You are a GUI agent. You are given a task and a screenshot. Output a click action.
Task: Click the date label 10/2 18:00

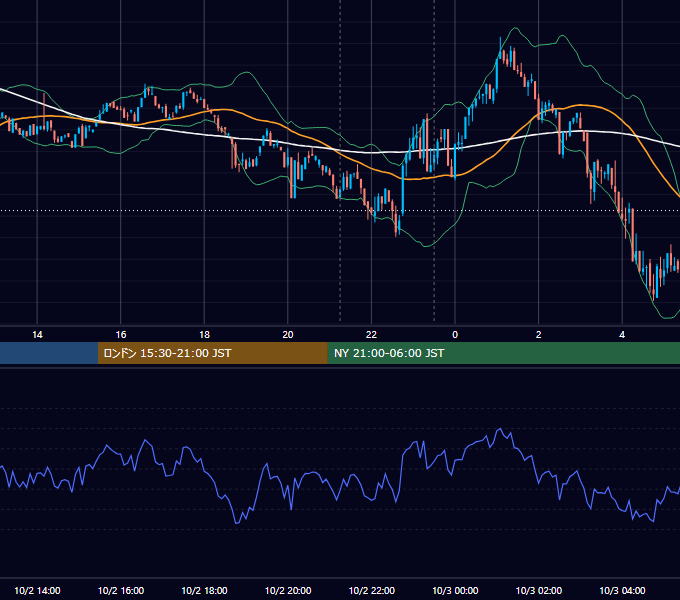coord(204,590)
